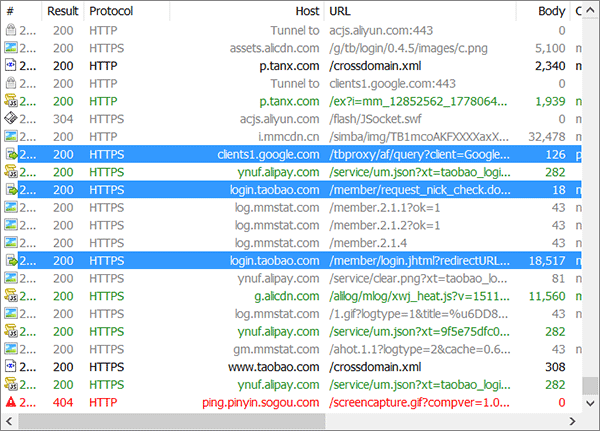Image resolution: width=600 pixels, height=431 pixels.
Task: Select the ping.pinyin.sogou.com host cell
Action: tap(261, 402)
